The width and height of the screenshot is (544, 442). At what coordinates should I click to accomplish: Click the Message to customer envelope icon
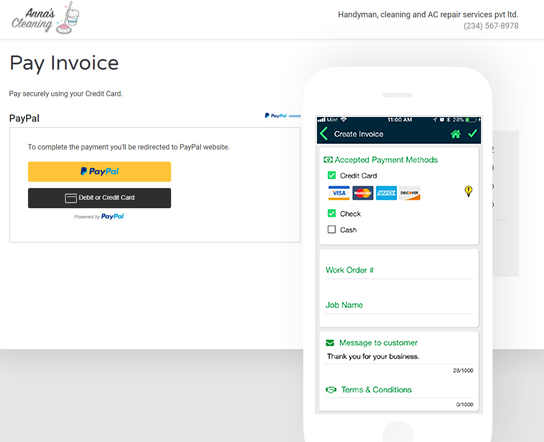pyautogui.click(x=330, y=343)
